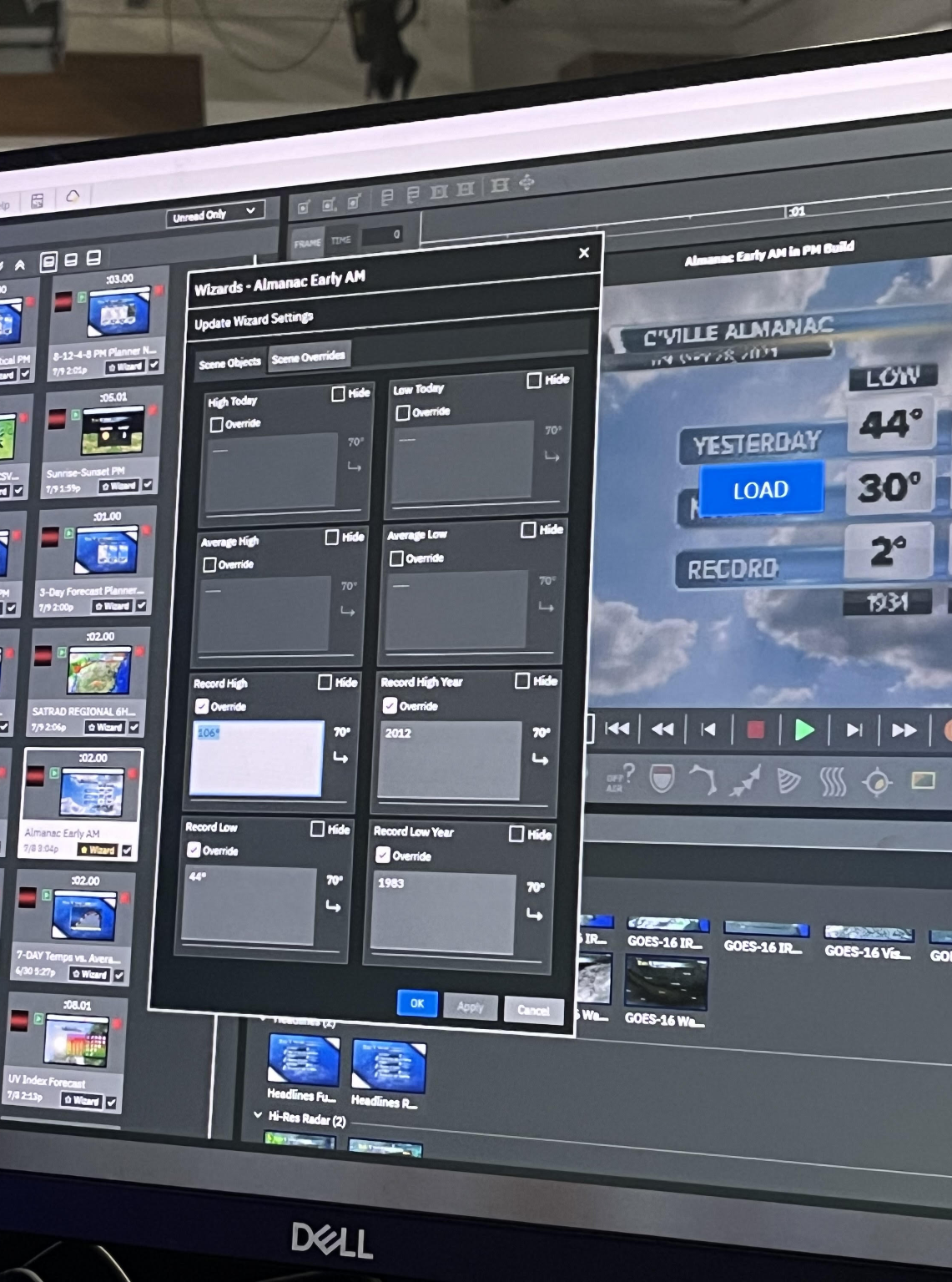Click the double chevron up icon

coord(20,265)
